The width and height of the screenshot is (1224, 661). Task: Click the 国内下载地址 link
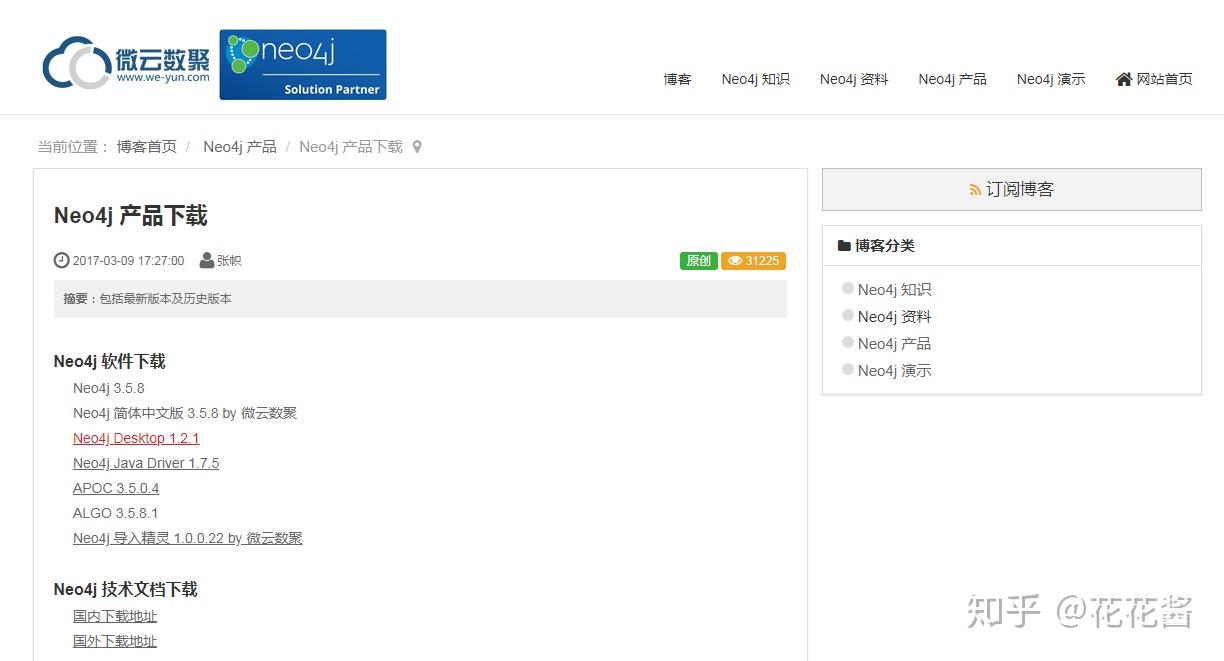tap(114, 616)
